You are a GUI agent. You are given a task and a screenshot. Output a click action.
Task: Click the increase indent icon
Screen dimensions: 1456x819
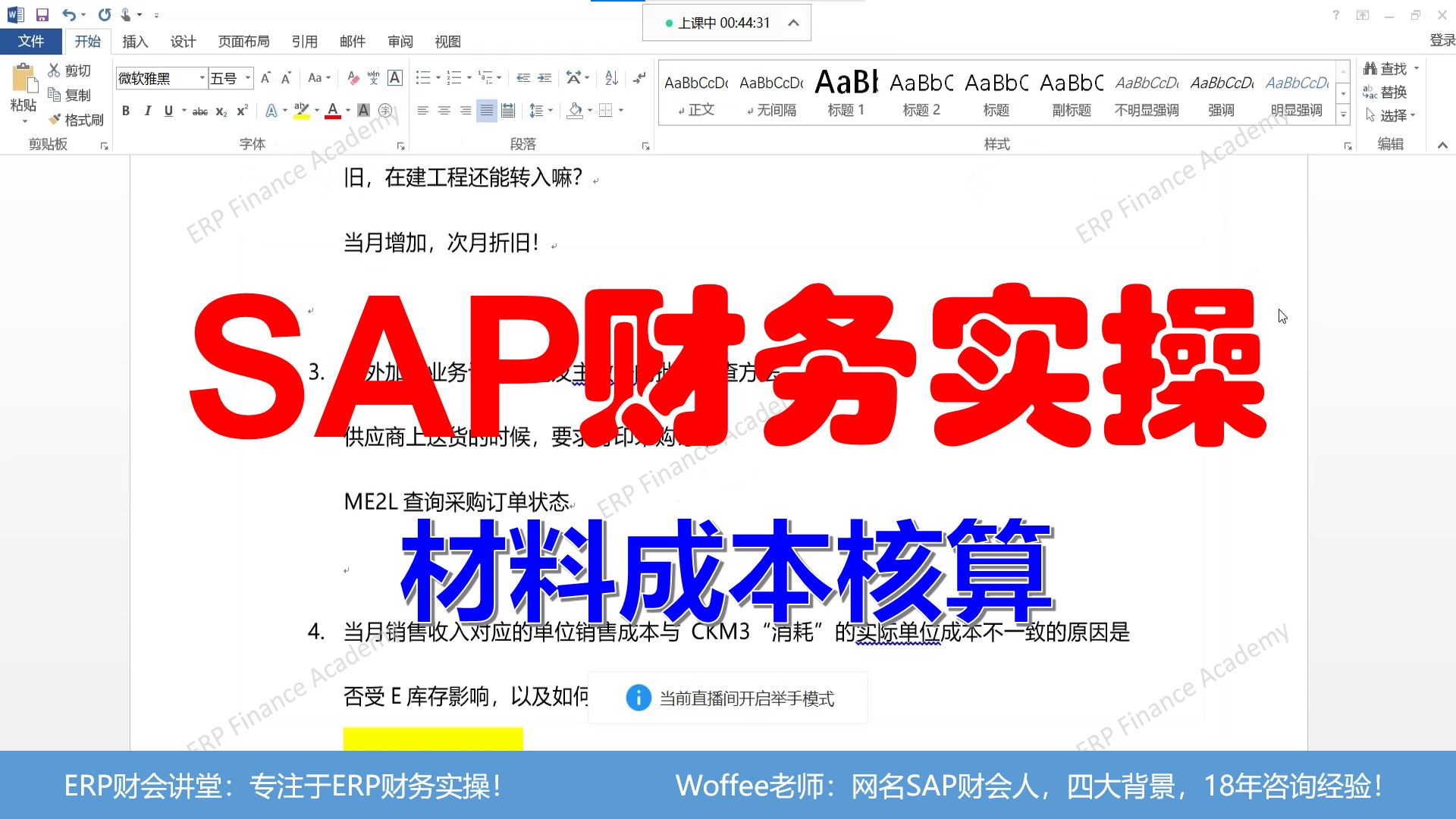pos(544,77)
